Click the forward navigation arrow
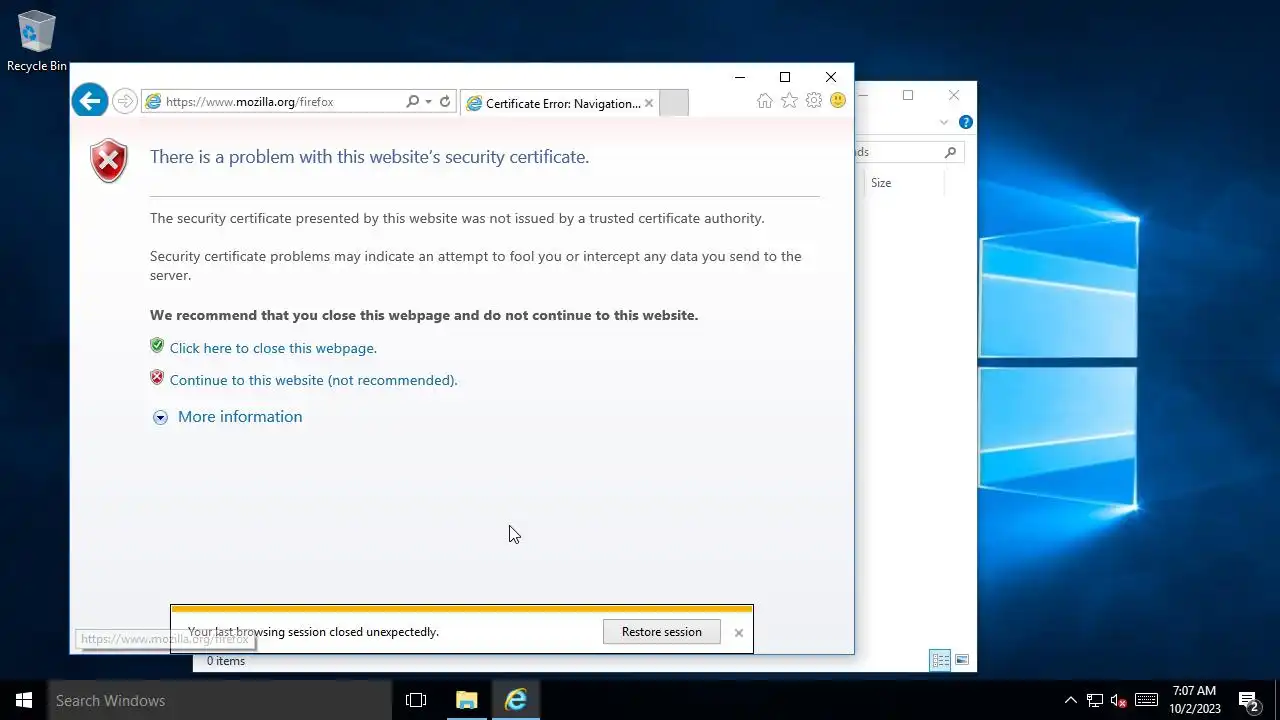 pos(125,101)
